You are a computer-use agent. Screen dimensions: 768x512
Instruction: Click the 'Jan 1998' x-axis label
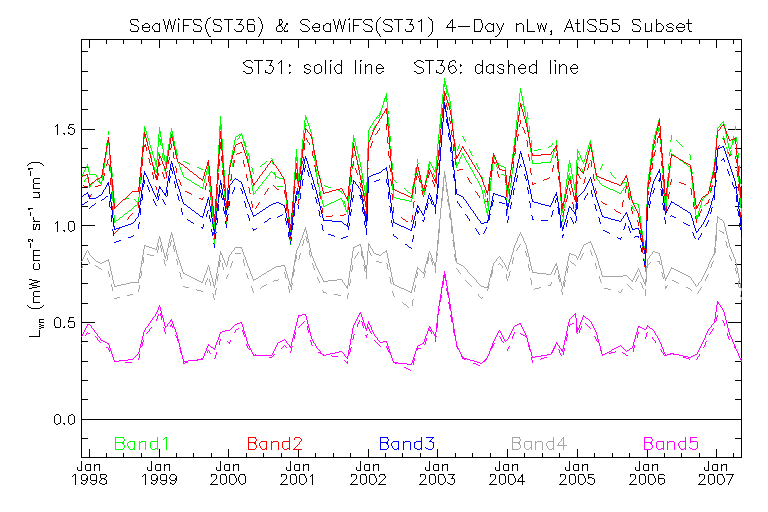click(89, 473)
